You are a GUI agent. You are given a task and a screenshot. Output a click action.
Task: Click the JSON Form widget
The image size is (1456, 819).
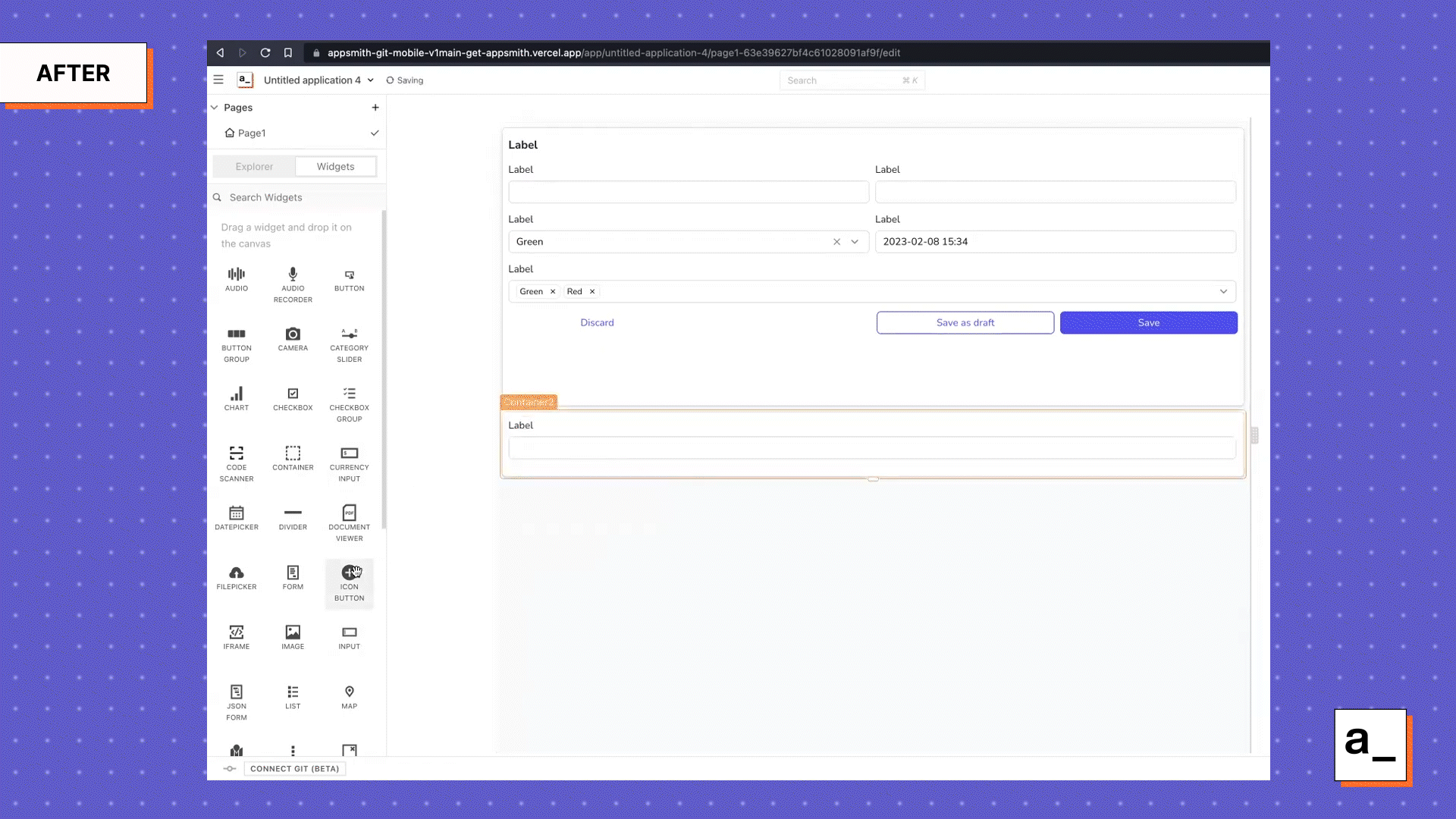point(237,692)
